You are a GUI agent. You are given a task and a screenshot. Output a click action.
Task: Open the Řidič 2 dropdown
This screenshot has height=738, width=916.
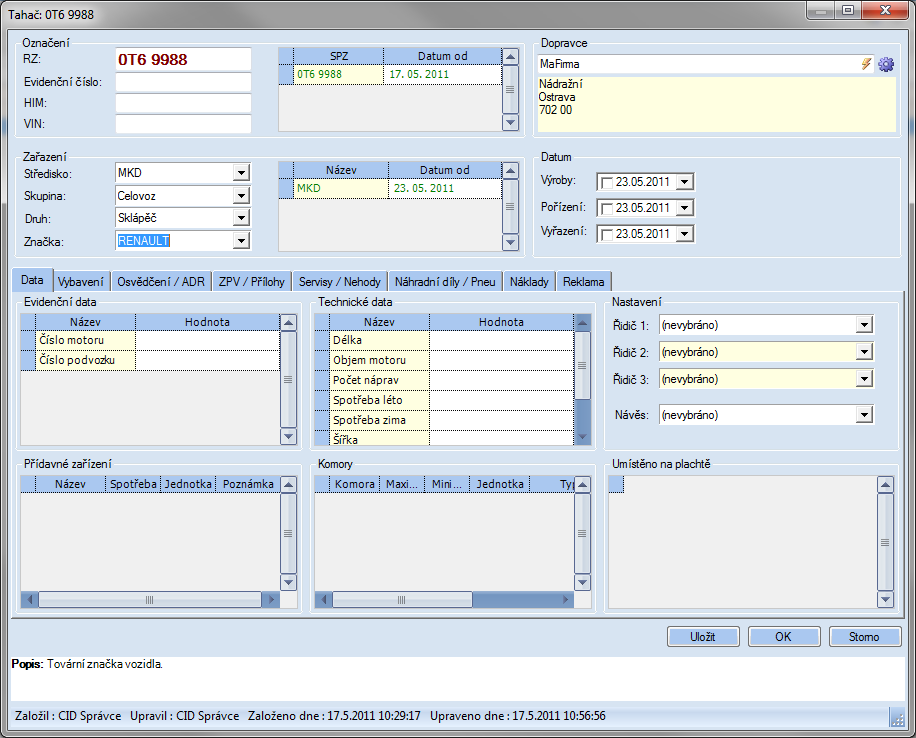864,352
